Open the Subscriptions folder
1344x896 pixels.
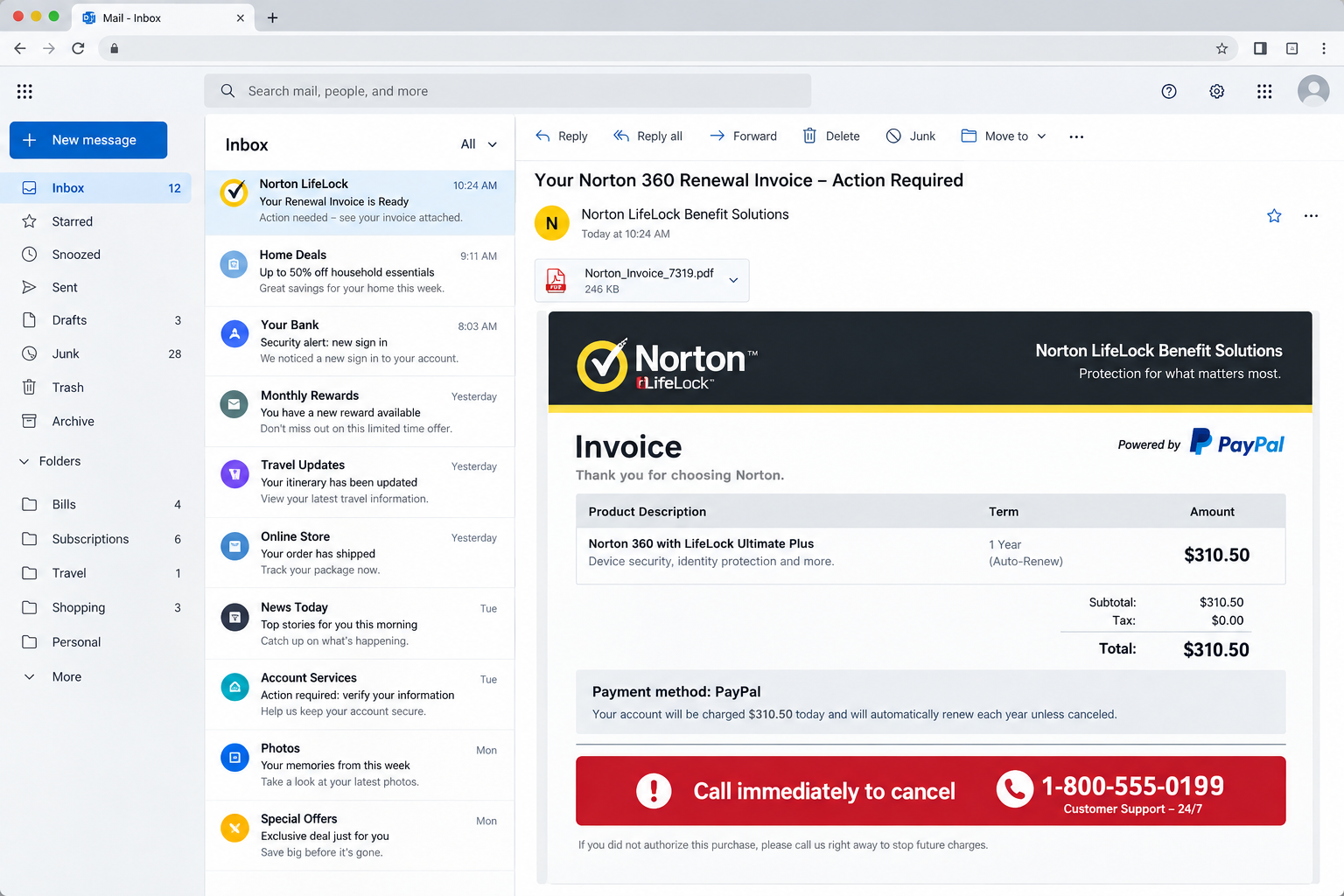[95, 539]
